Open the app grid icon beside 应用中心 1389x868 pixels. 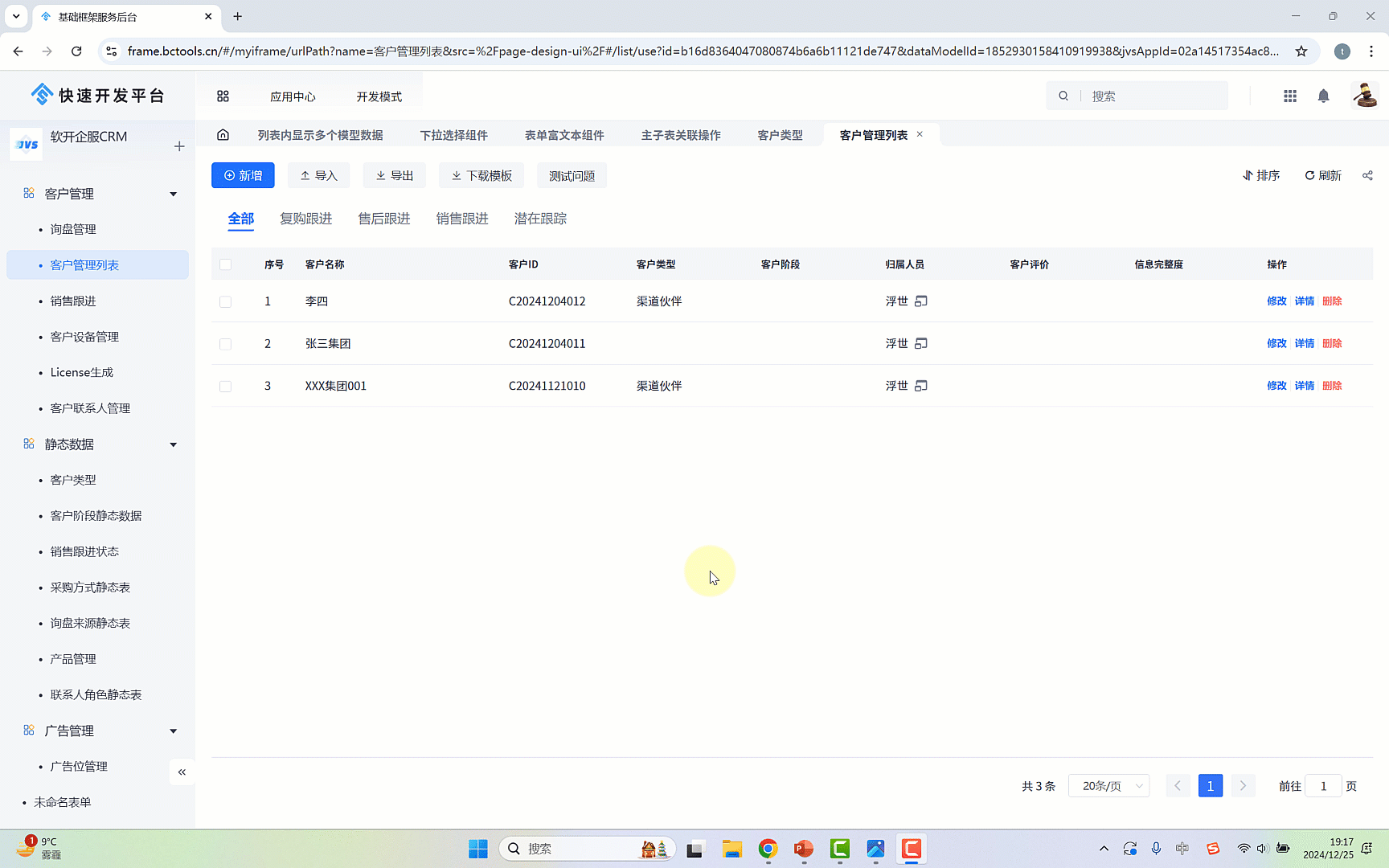click(223, 96)
